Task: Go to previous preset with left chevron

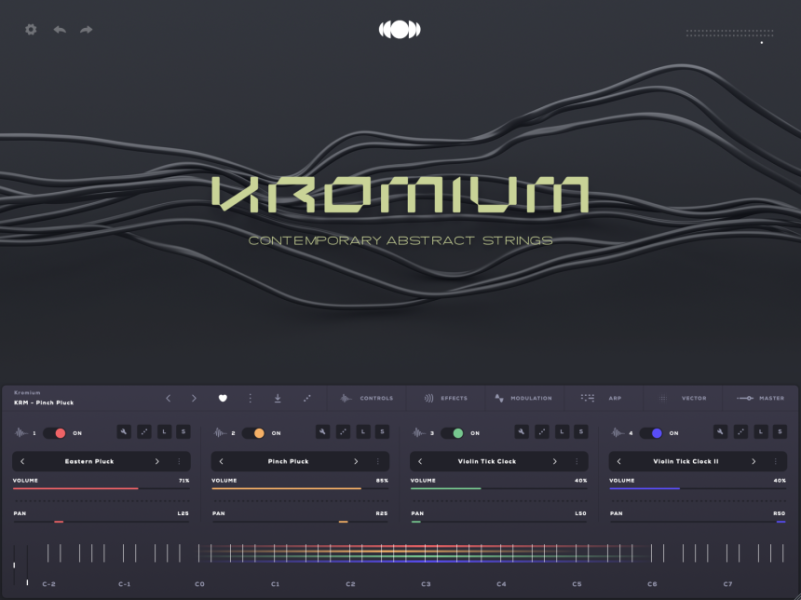Action: coord(168,398)
